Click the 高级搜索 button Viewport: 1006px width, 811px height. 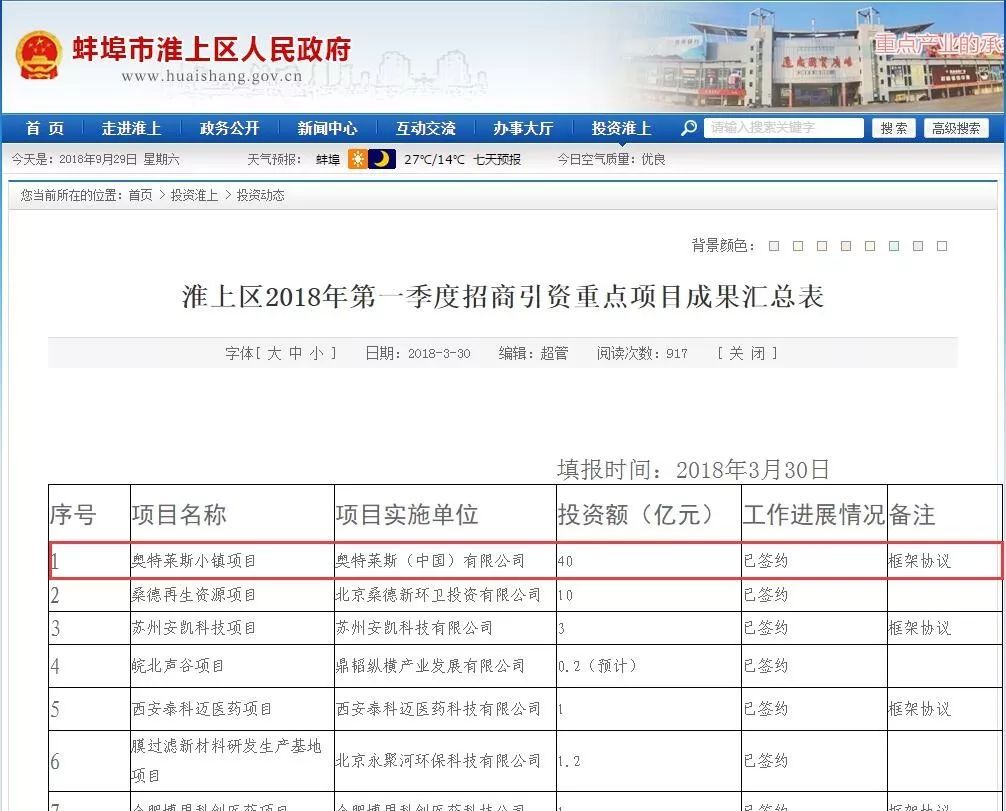[x=956, y=128]
